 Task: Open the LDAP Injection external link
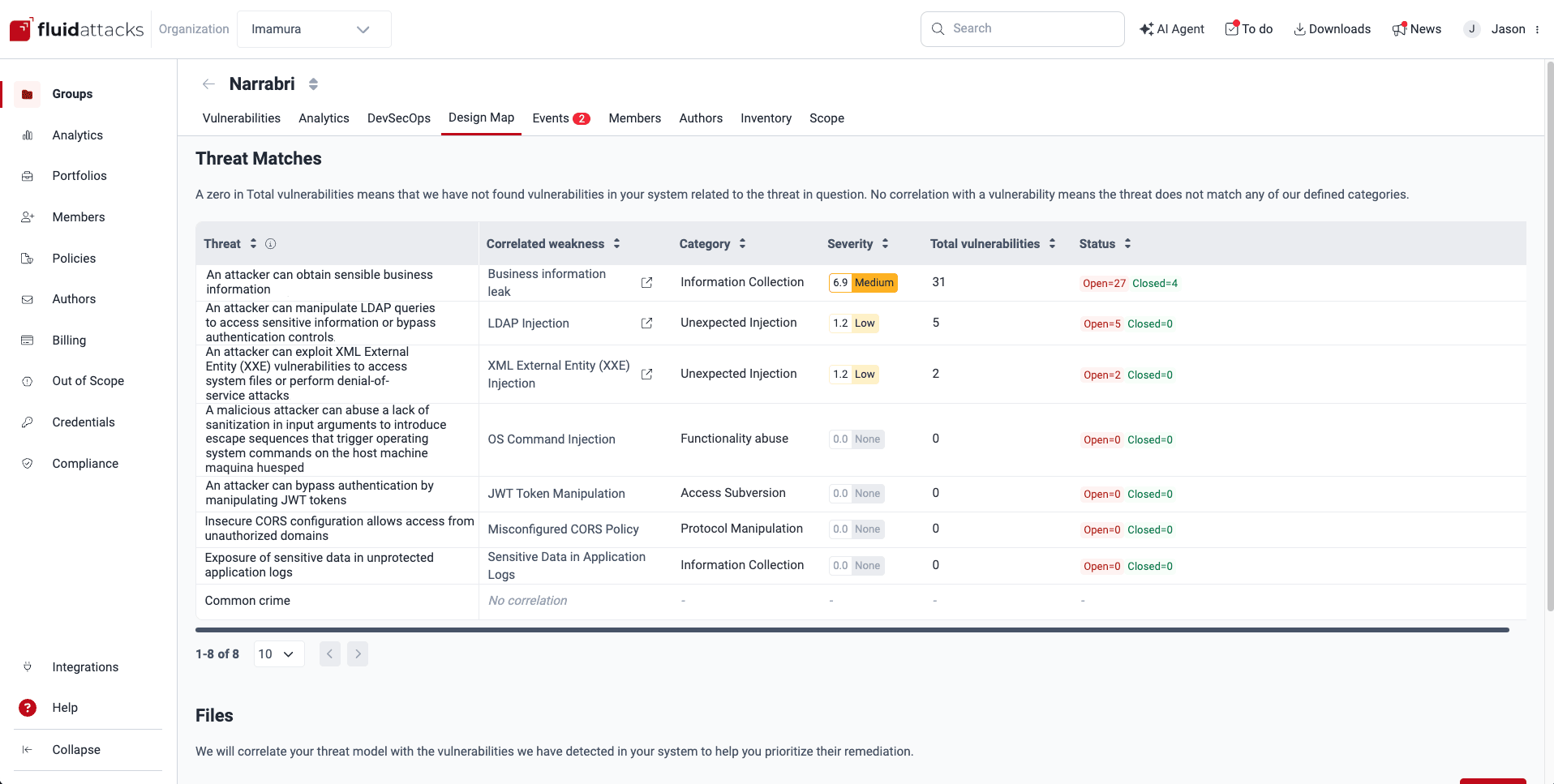pyautogui.click(x=646, y=323)
